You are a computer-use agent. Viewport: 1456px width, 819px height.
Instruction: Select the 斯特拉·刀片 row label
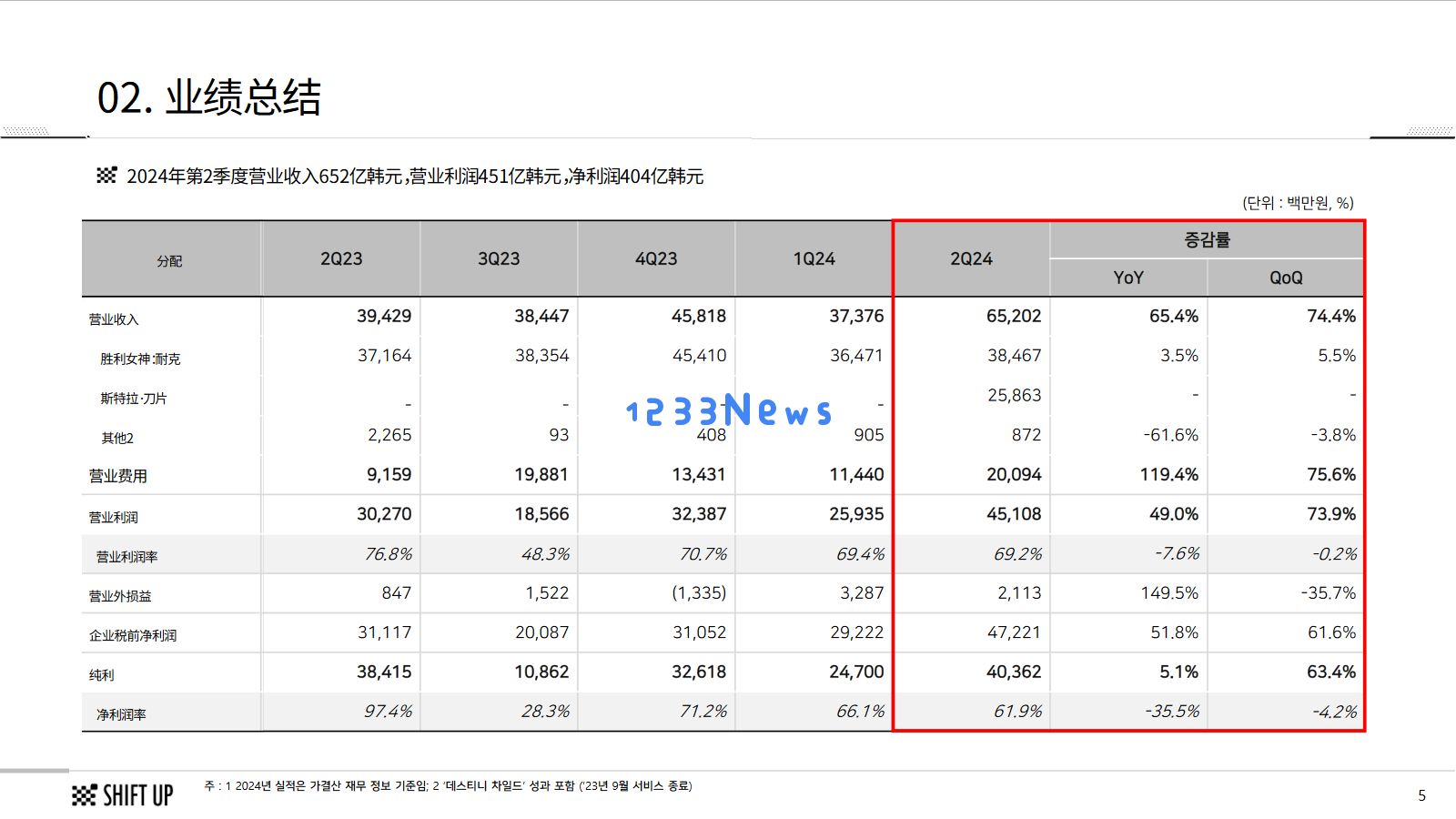point(134,399)
